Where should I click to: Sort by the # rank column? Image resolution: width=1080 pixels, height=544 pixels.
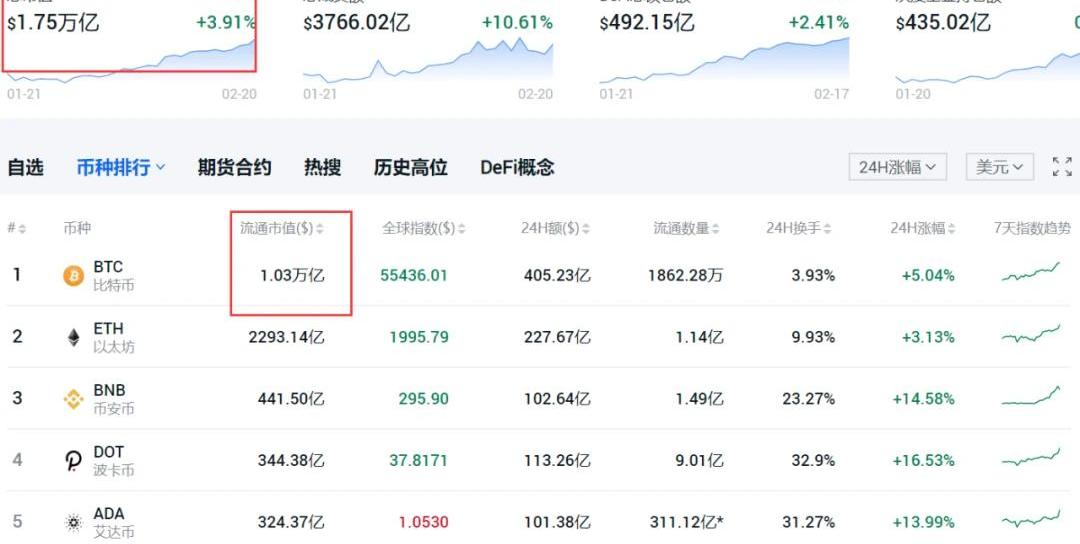click(17, 228)
